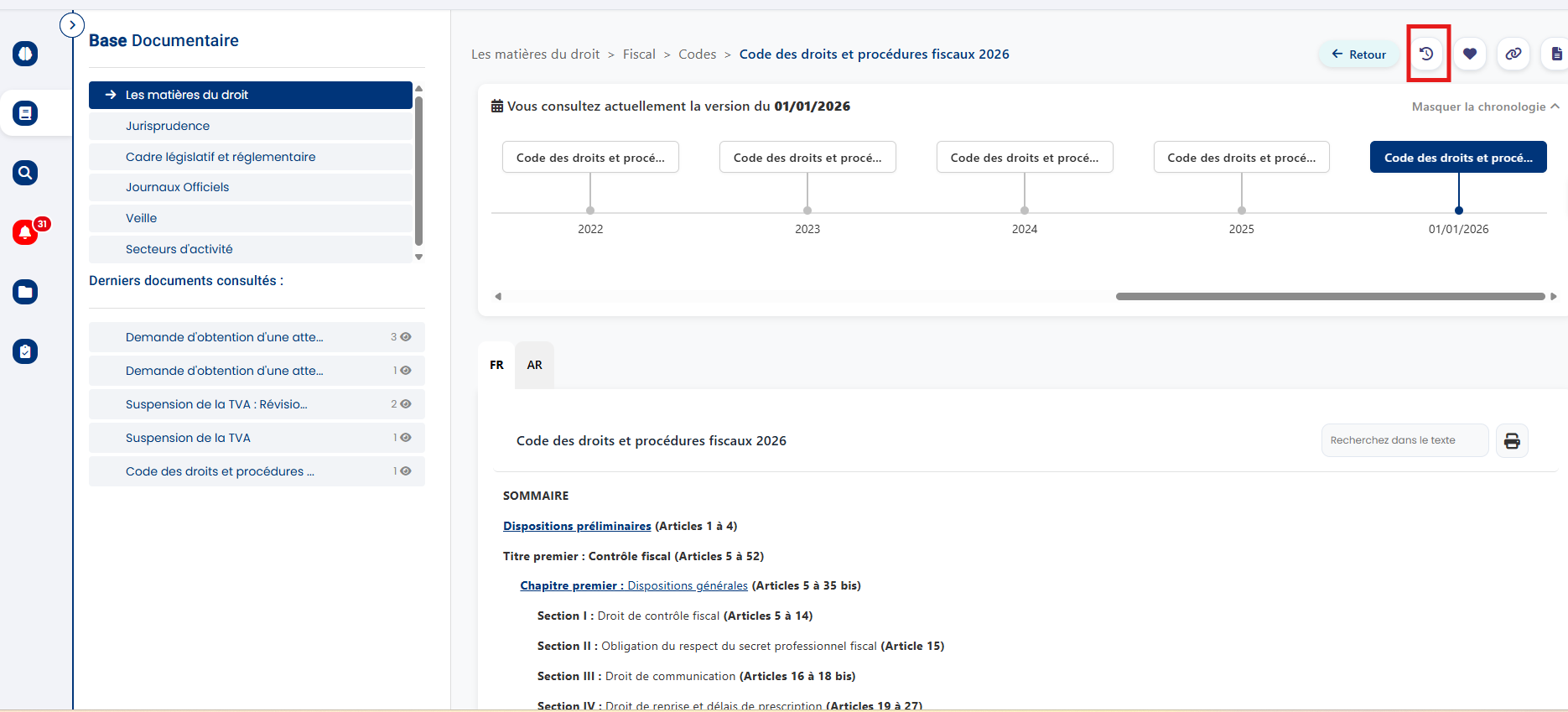Screen dimensions: 1568x712
Task: Open the search magnifier in left sidebar
Action: click(25, 173)
